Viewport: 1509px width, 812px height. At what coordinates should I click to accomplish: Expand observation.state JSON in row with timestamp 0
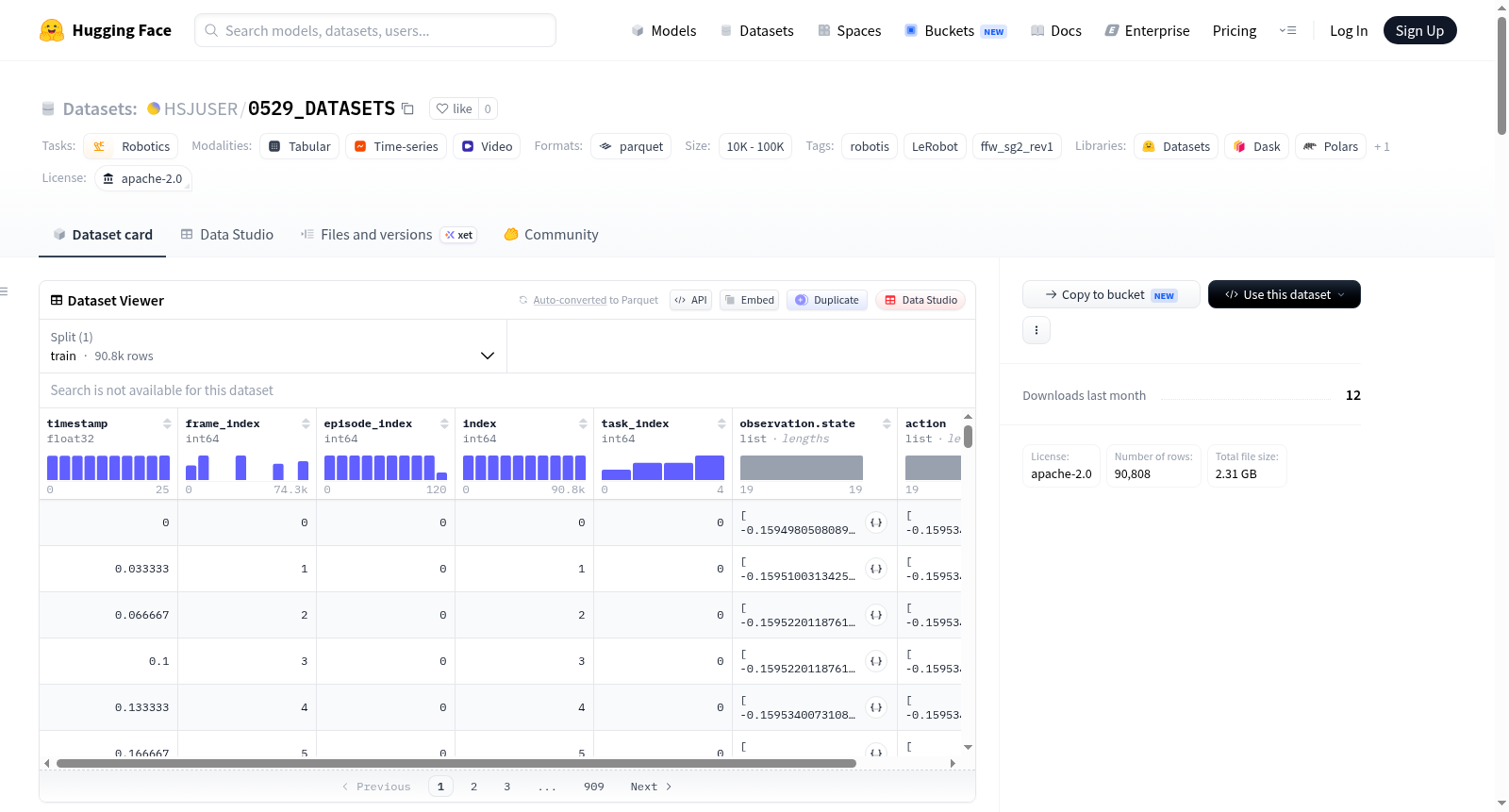[x=876, y=522]
